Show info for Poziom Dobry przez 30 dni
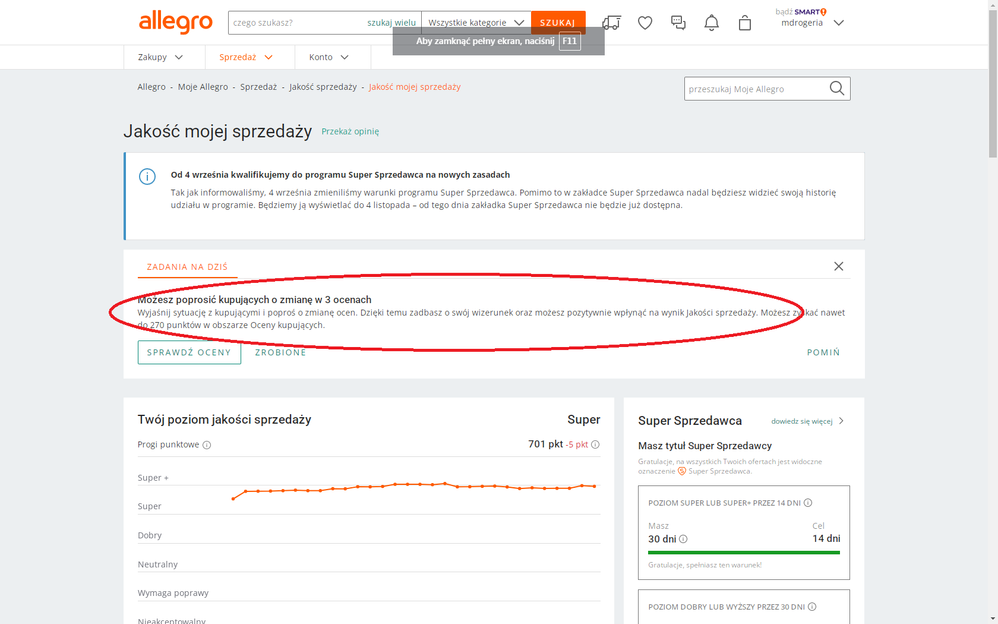 click(812, 607)
